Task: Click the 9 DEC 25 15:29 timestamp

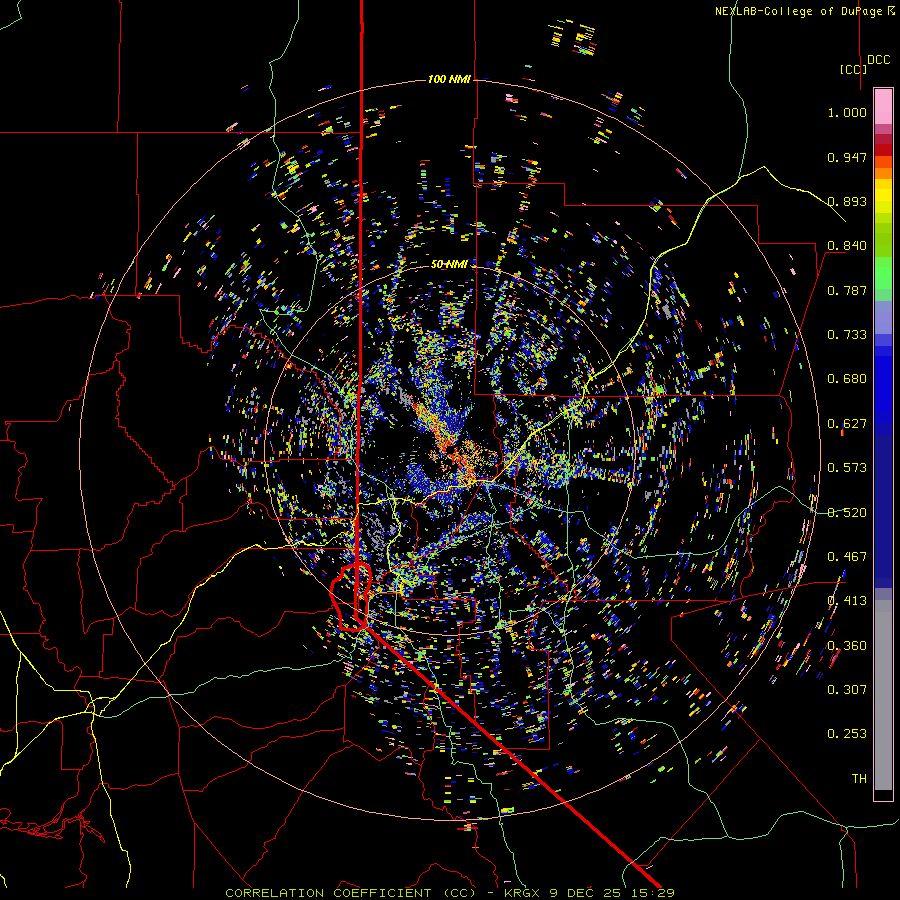Action: pos(611,893)
